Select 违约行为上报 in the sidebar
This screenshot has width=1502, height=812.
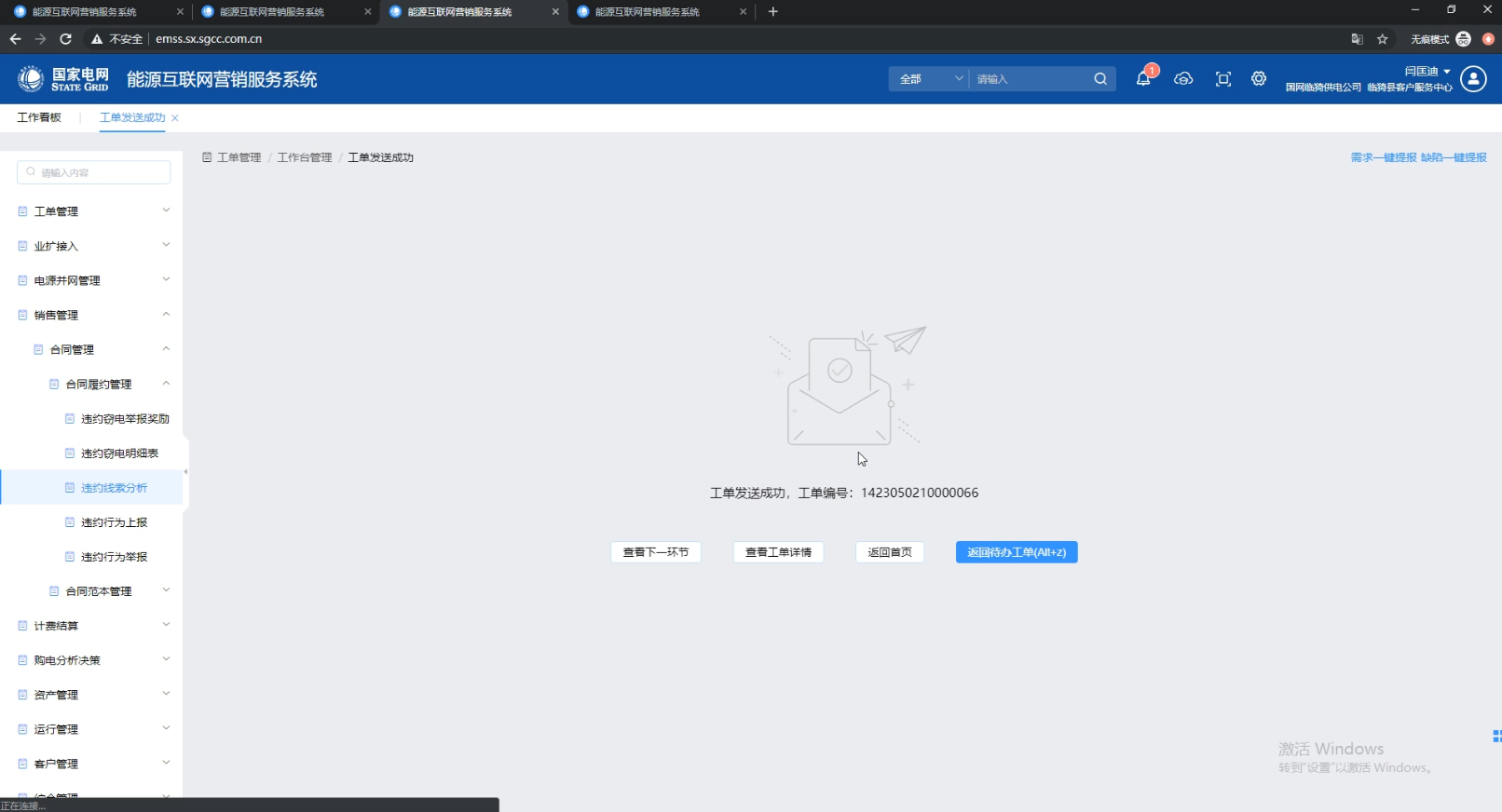[x=114, y=522]
